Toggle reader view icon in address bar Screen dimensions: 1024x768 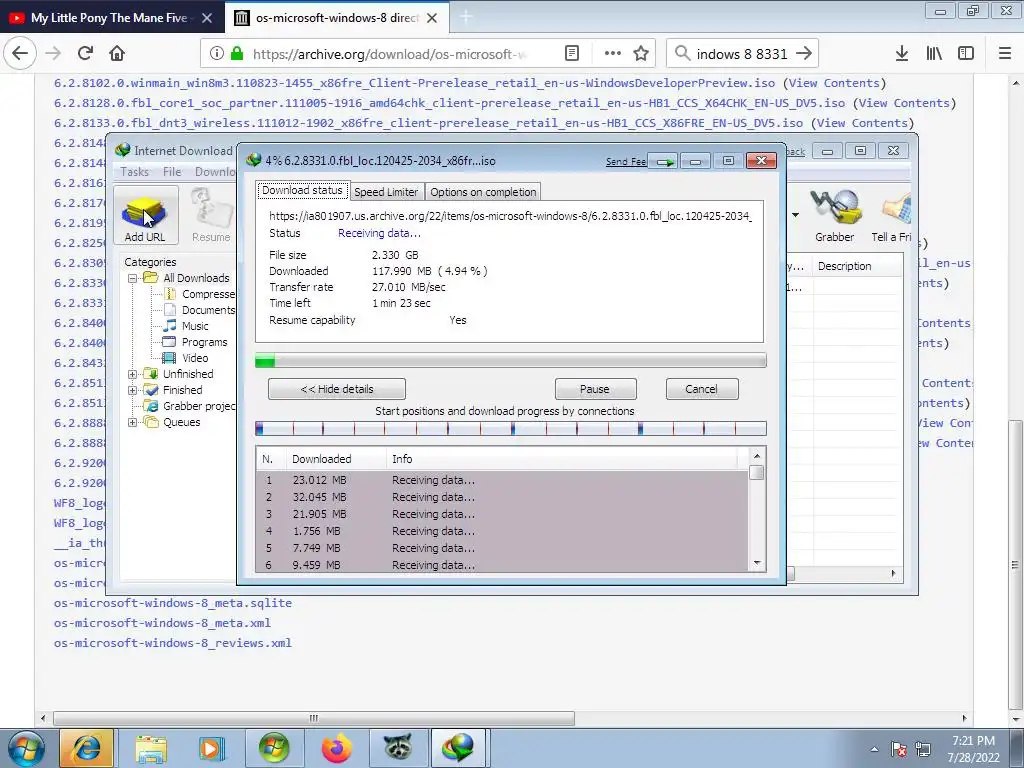[x=571, y=54]
